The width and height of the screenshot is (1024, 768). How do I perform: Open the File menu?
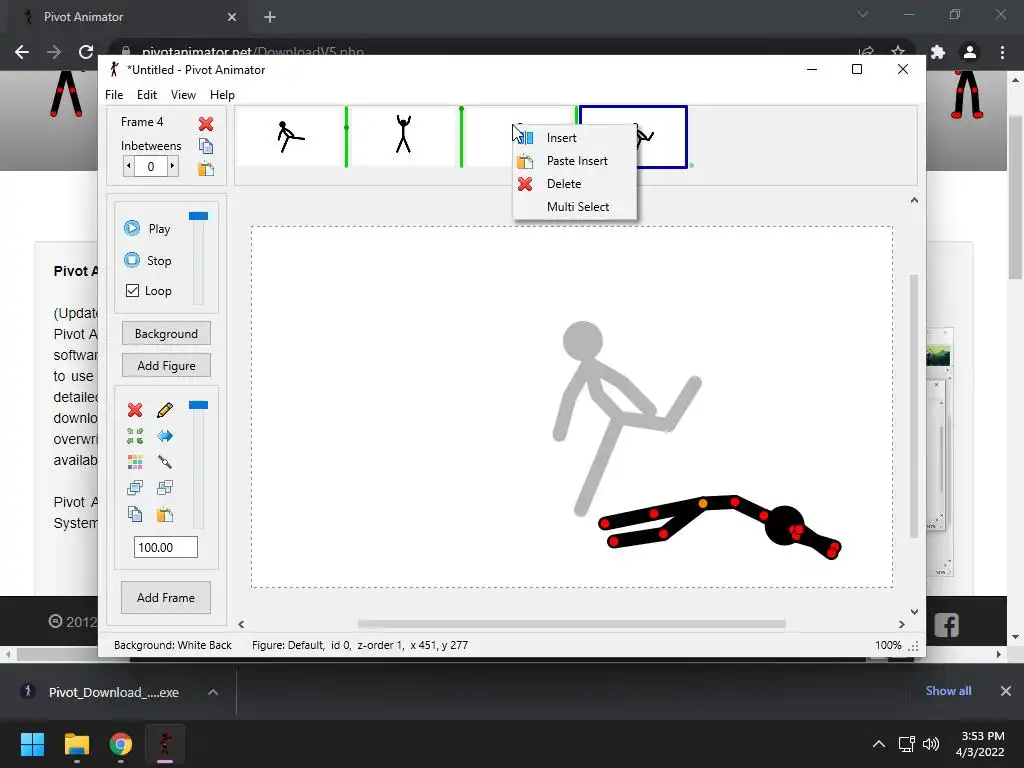(x=114, y=95)
